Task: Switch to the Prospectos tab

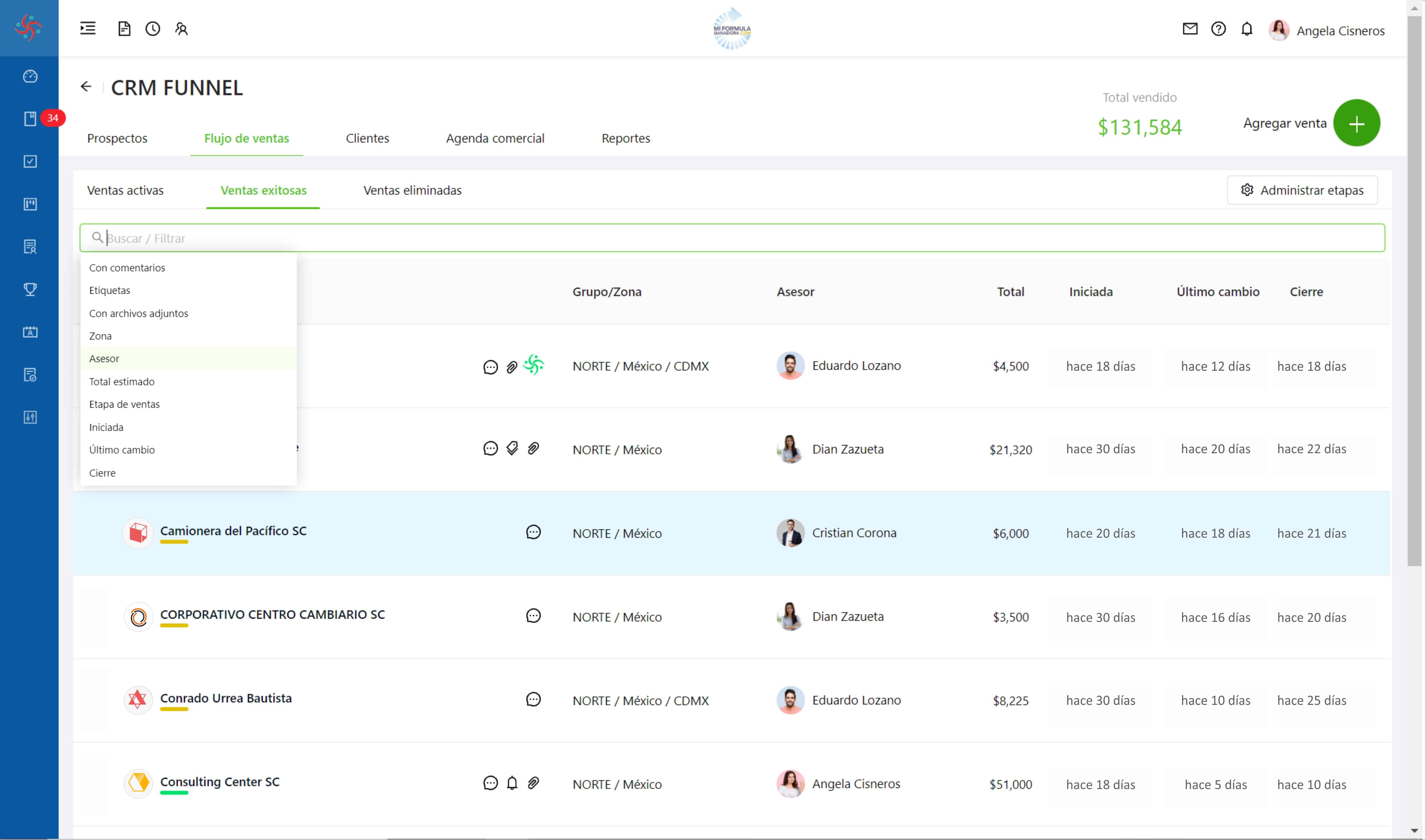Action: pyautogui.click(x=117, y=138)
